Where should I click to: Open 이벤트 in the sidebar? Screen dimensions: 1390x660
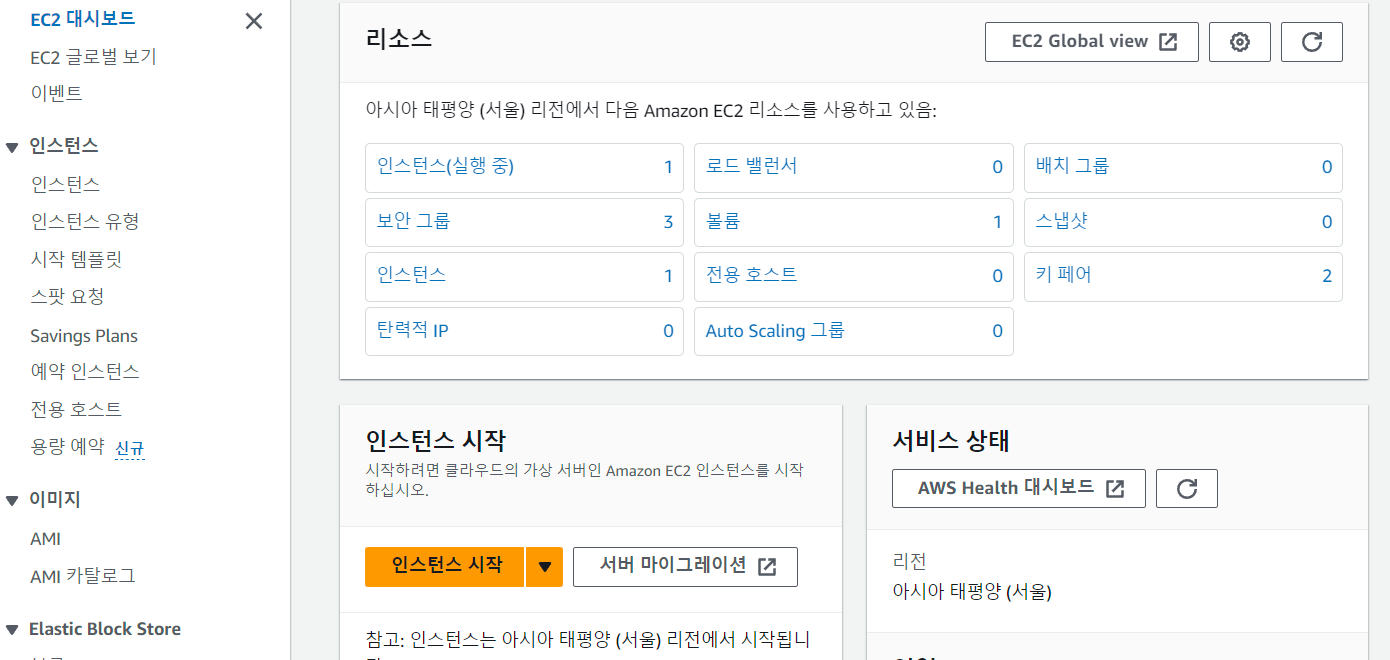pos(56,94)
